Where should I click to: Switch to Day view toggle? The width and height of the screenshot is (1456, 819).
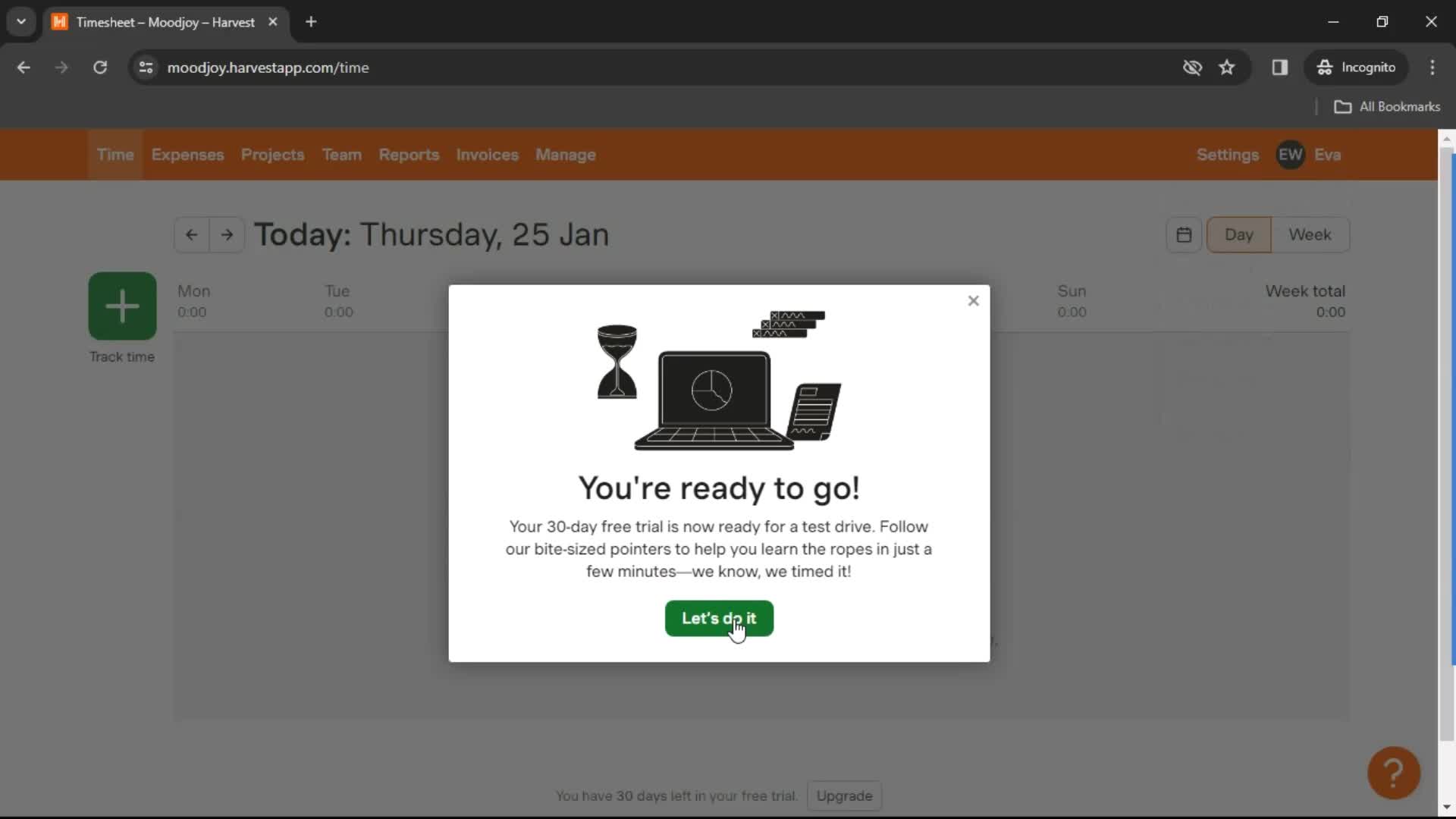click(x=1239, y=234)
